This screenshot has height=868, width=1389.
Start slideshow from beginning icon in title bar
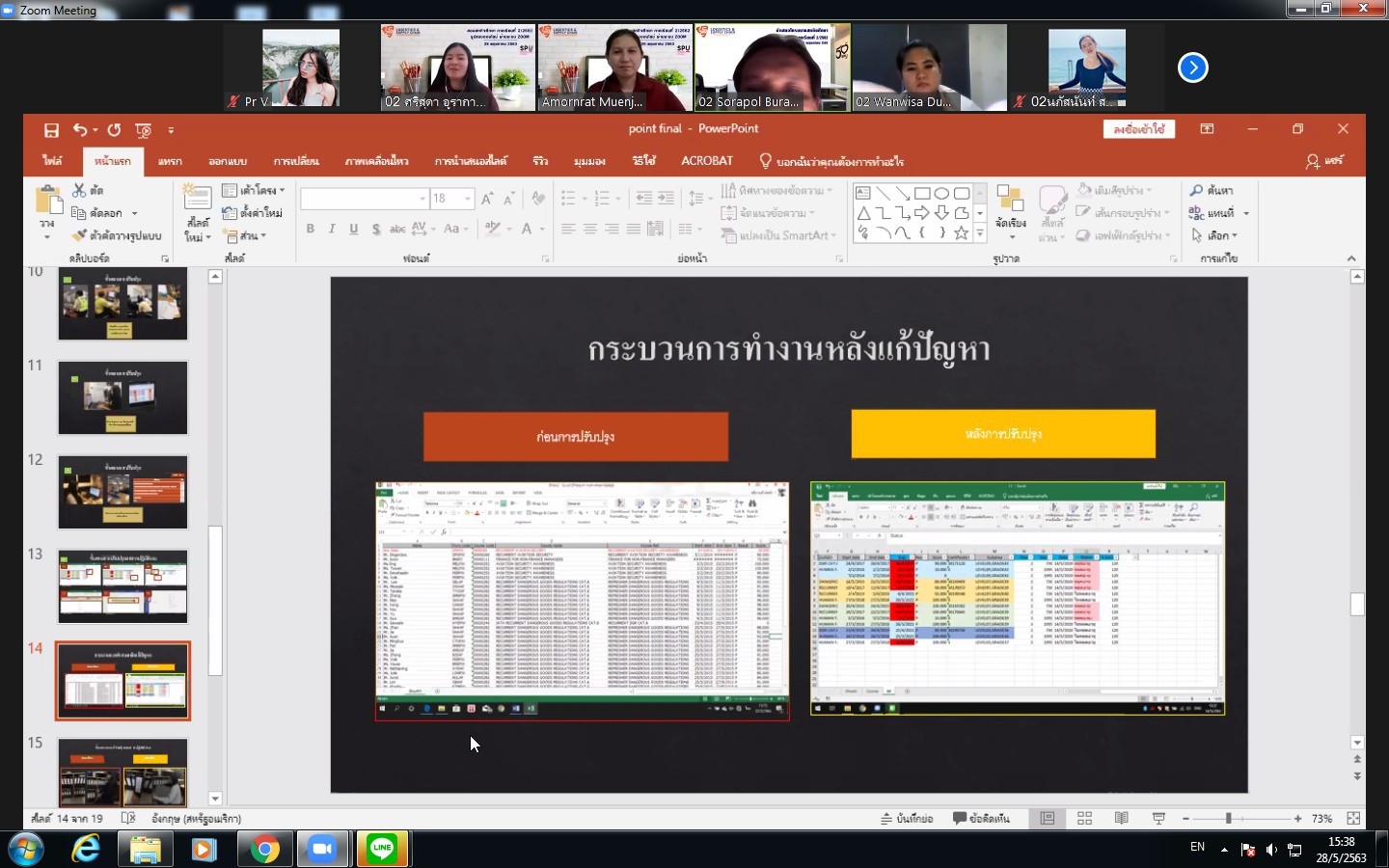click(x=144, y=130)
